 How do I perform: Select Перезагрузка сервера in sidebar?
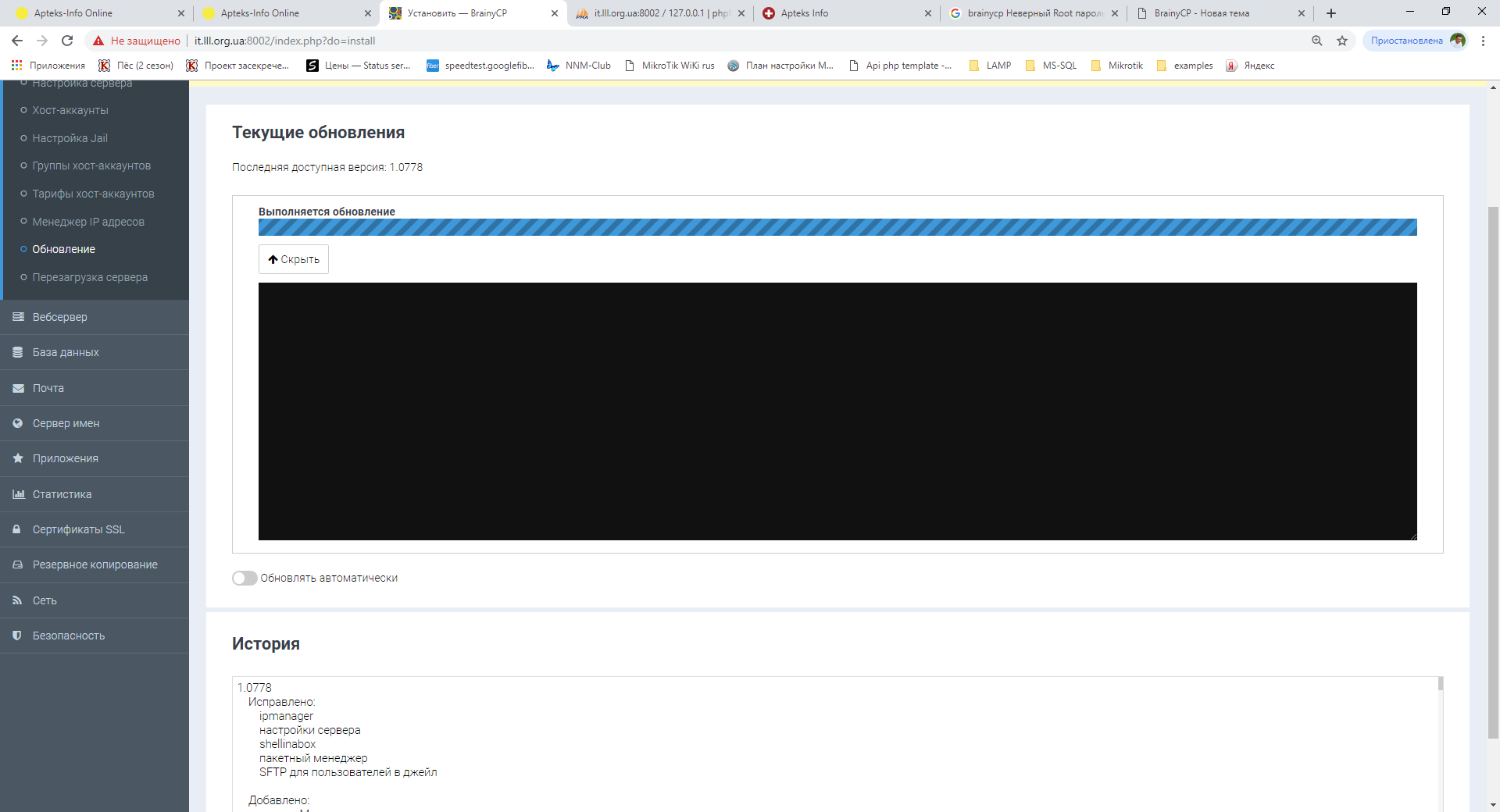coord(90,277)
